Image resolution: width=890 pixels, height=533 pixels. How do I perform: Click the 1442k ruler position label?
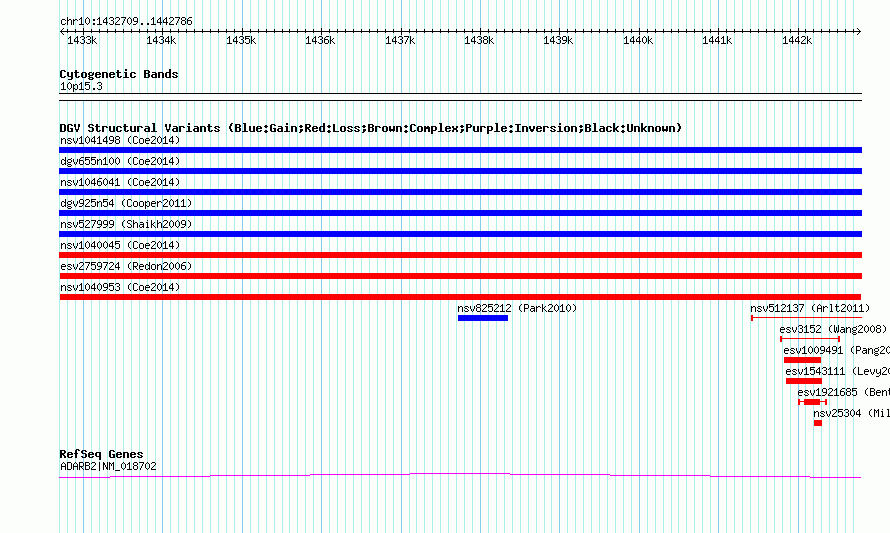pos(797,40)
